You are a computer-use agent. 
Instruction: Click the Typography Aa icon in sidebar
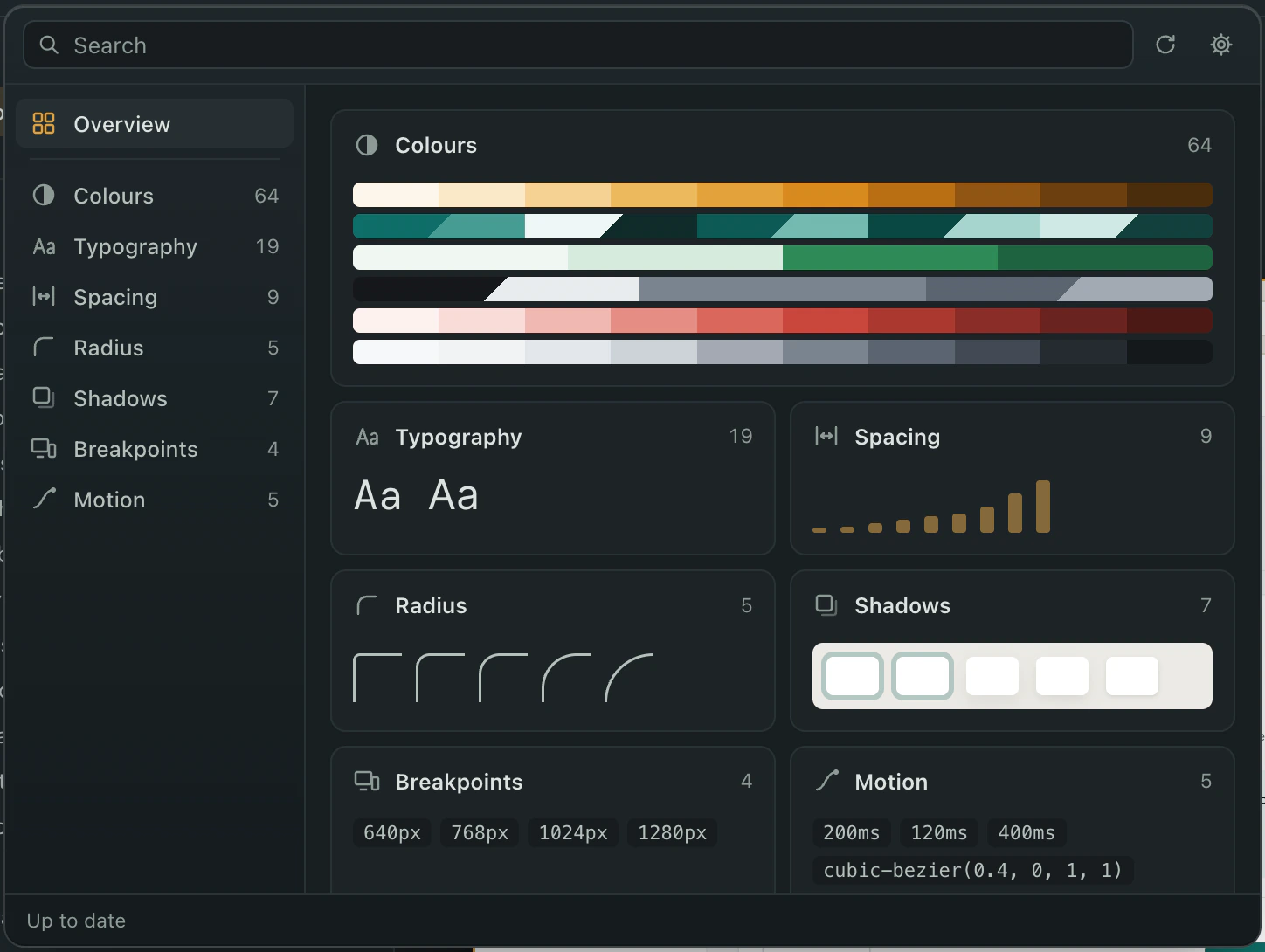[x=44, y=246]
